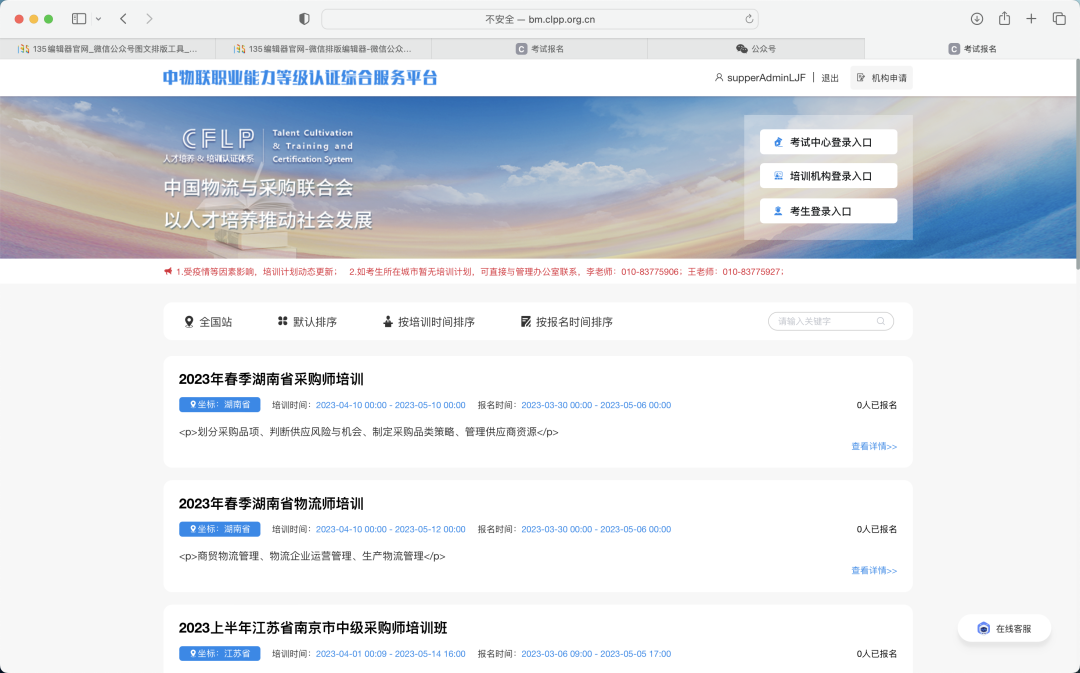Click the document icon on 机构申请
Screen dimensions: 1080x673
tap(860, 77)
